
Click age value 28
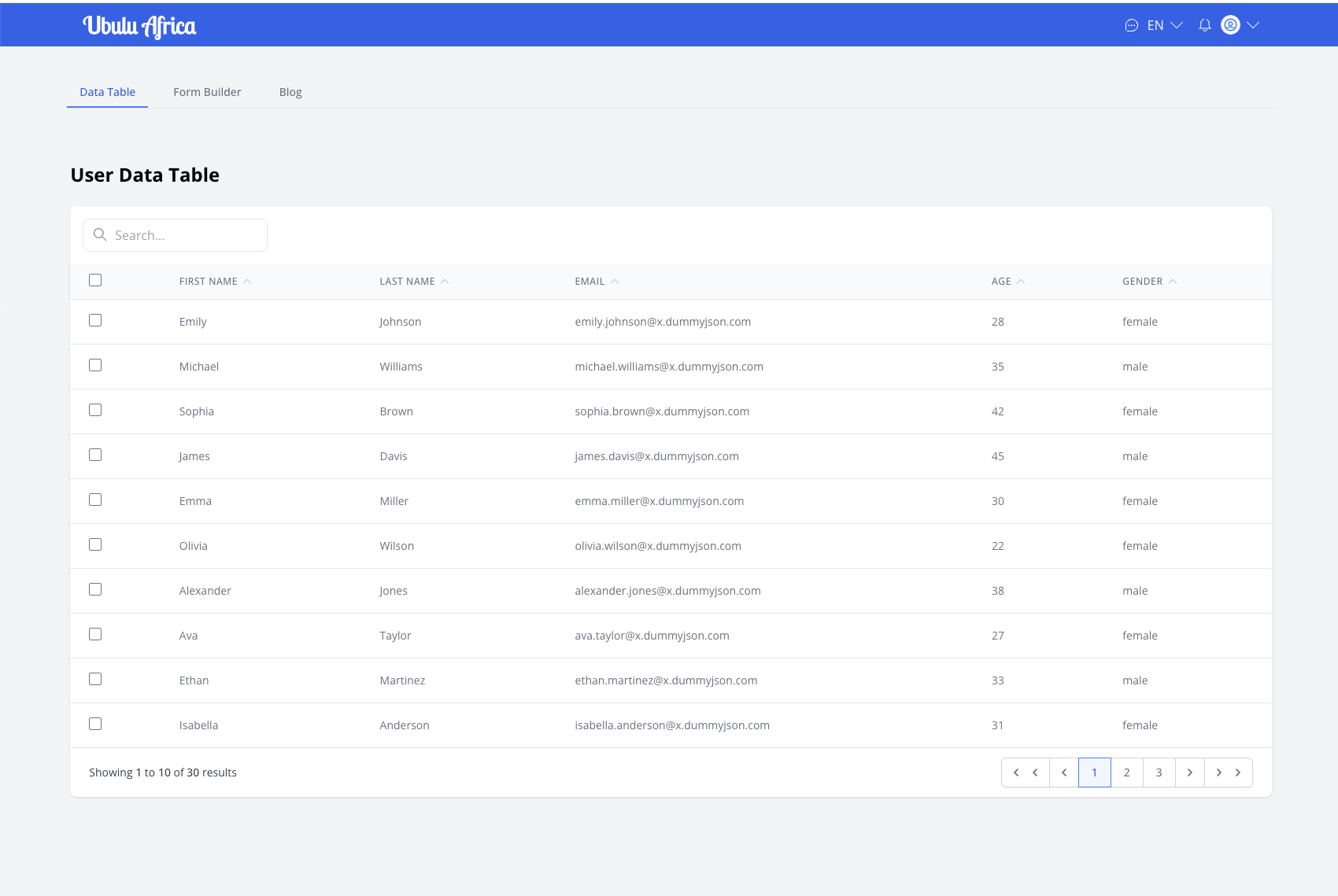tap(997, 322)
